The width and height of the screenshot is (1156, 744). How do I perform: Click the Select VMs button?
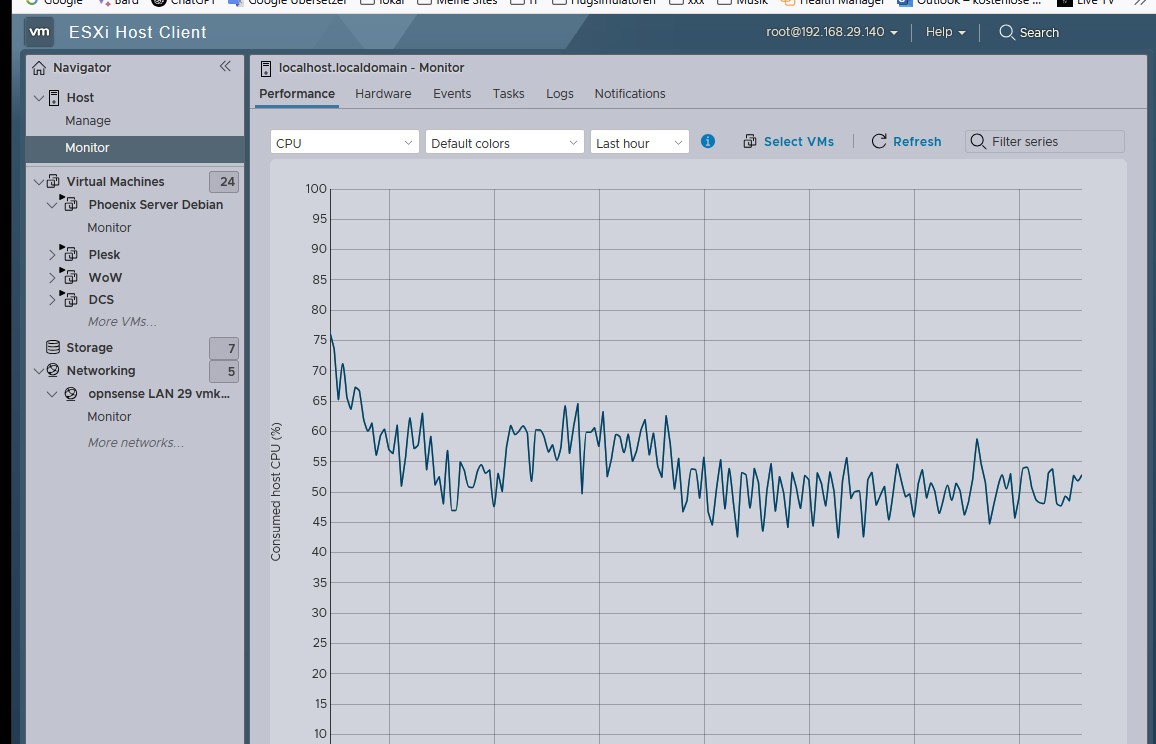788,142
